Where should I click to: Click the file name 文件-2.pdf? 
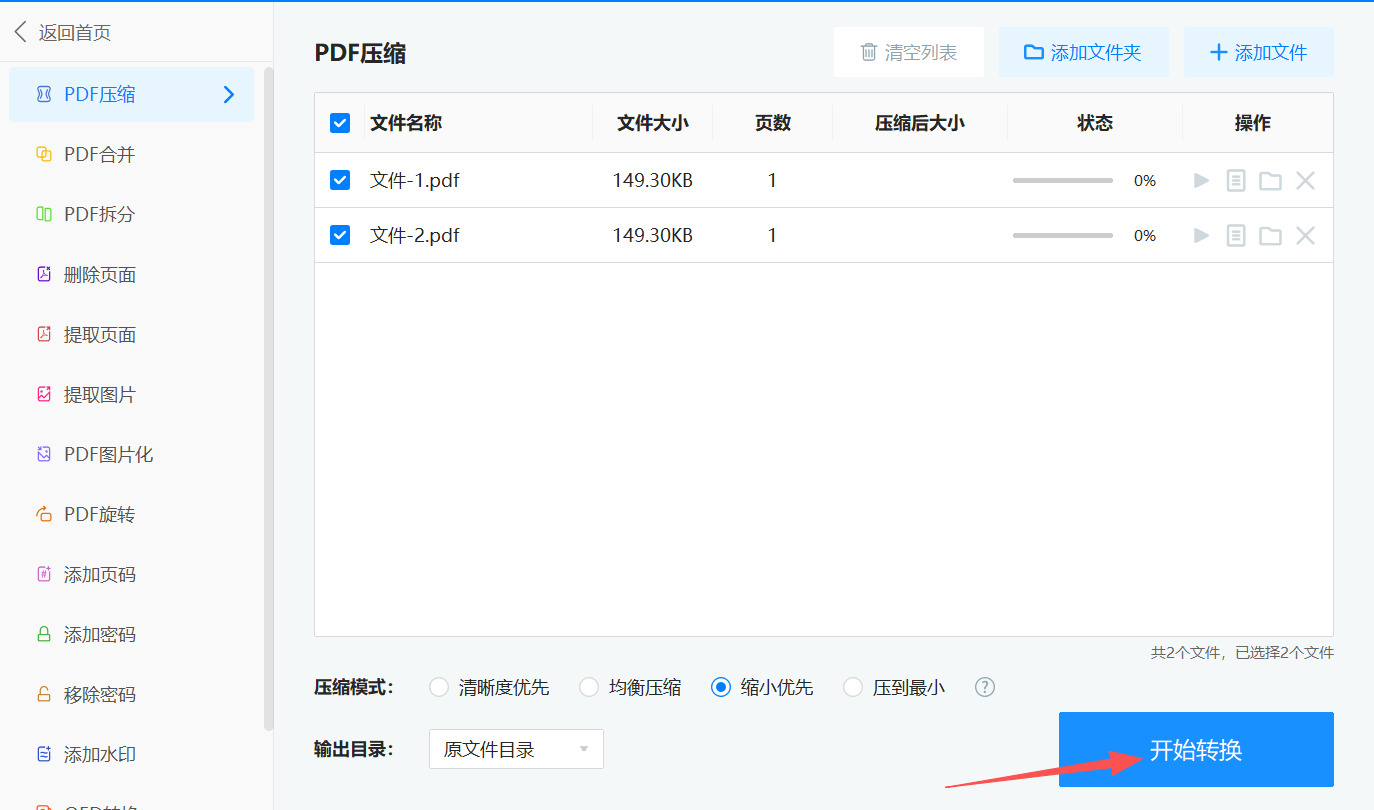click(x=414, y=236)
